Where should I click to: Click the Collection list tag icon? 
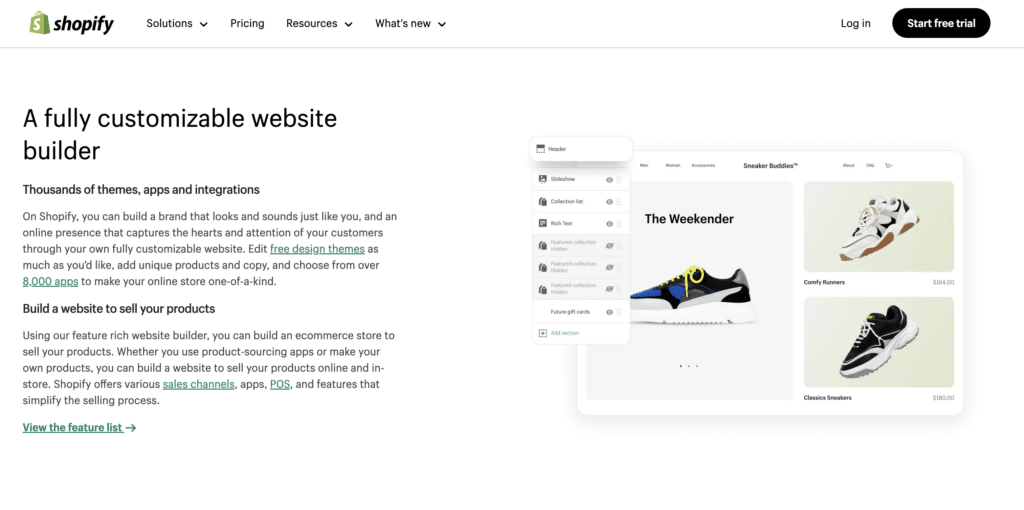542,202
